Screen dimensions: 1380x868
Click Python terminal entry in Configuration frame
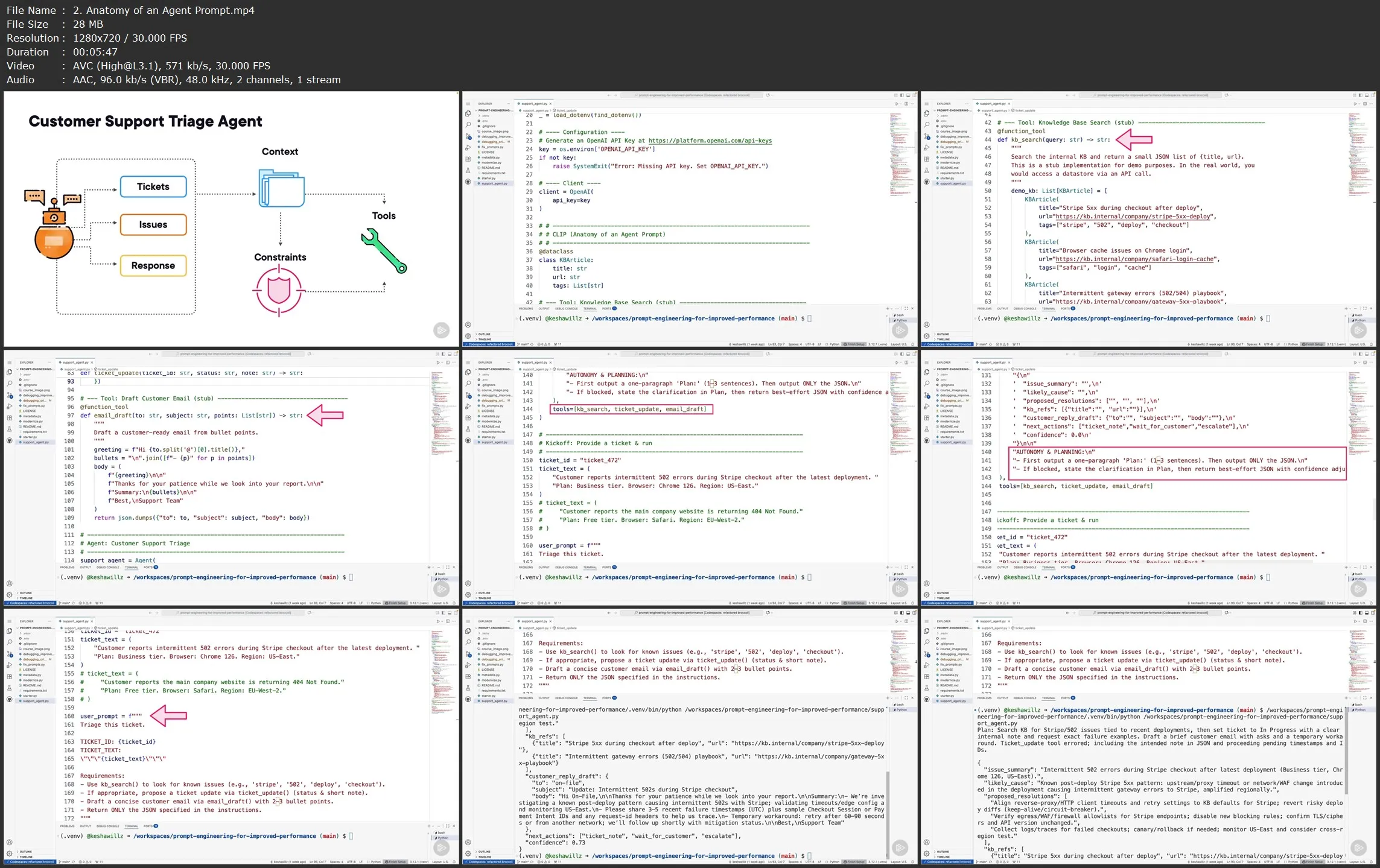(901, 320)
